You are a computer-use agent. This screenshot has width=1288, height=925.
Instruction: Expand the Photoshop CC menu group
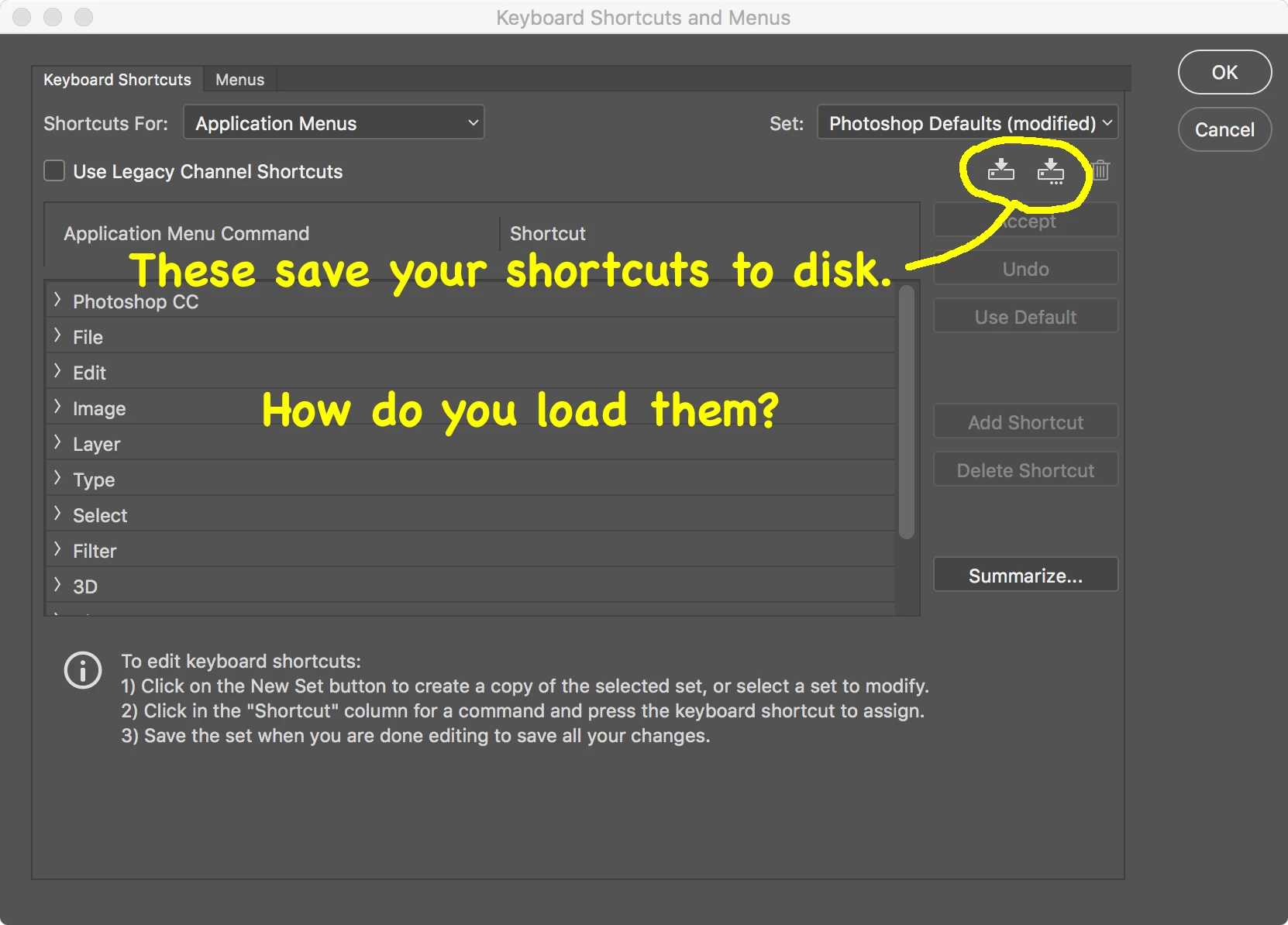point(57,300)
